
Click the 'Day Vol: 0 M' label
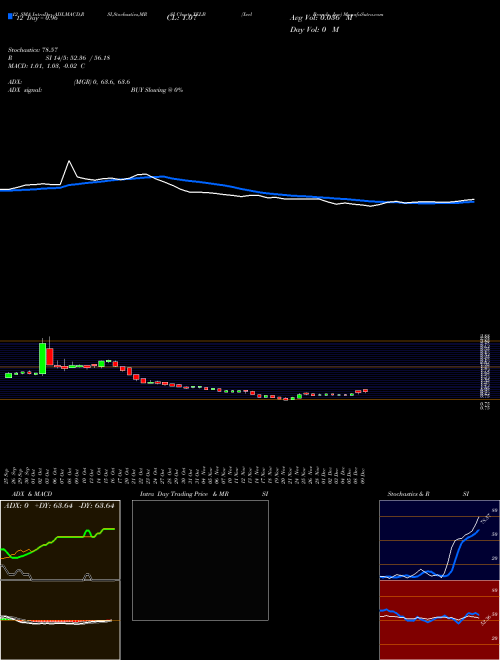point(314,30)
